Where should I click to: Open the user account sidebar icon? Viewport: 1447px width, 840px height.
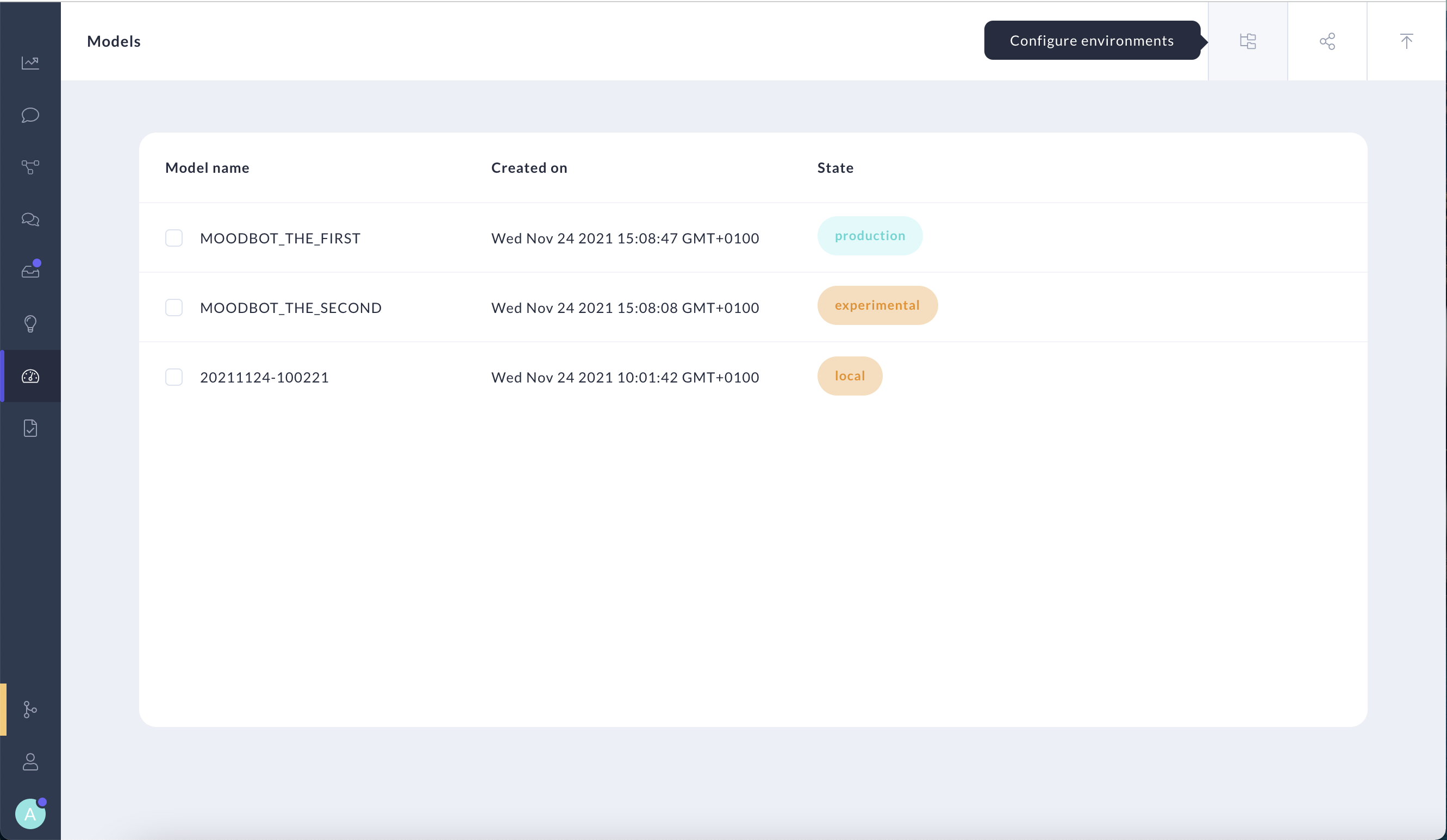[30, 762]
